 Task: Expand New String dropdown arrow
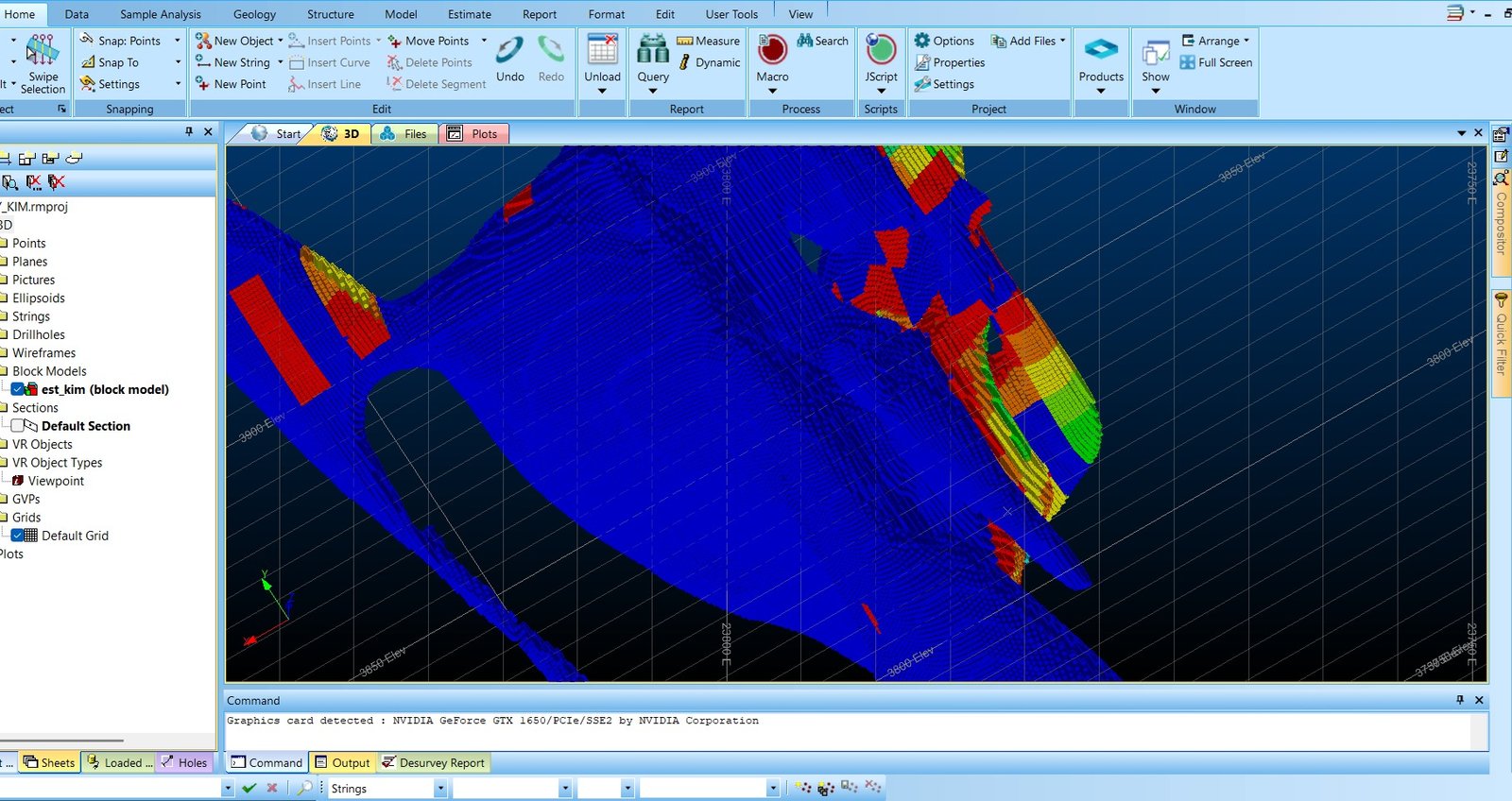[x=281, y=62]
